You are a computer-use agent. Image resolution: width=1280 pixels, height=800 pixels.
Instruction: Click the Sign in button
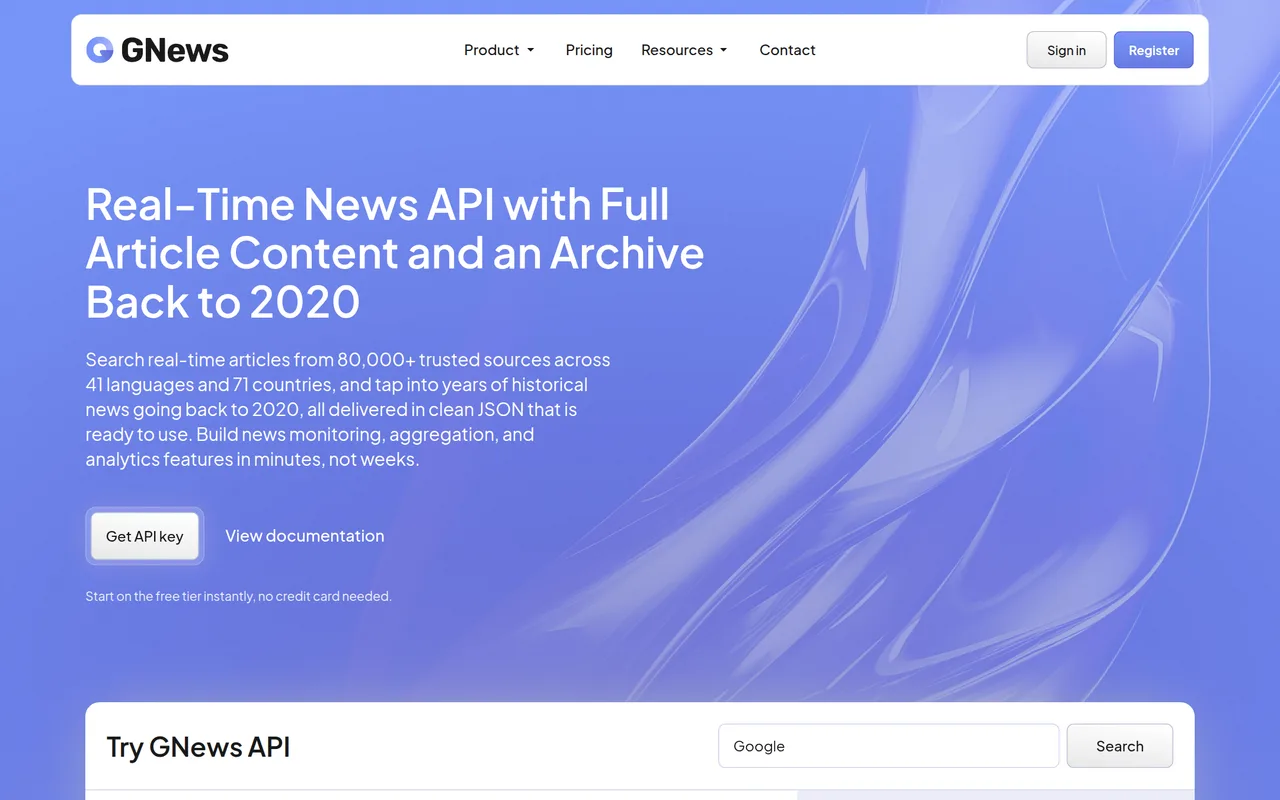(x=1066, y=50)
